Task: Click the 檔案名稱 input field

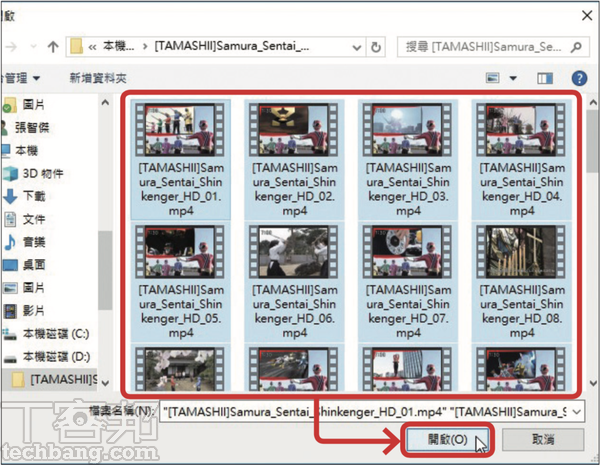Action: coord(364,412)
